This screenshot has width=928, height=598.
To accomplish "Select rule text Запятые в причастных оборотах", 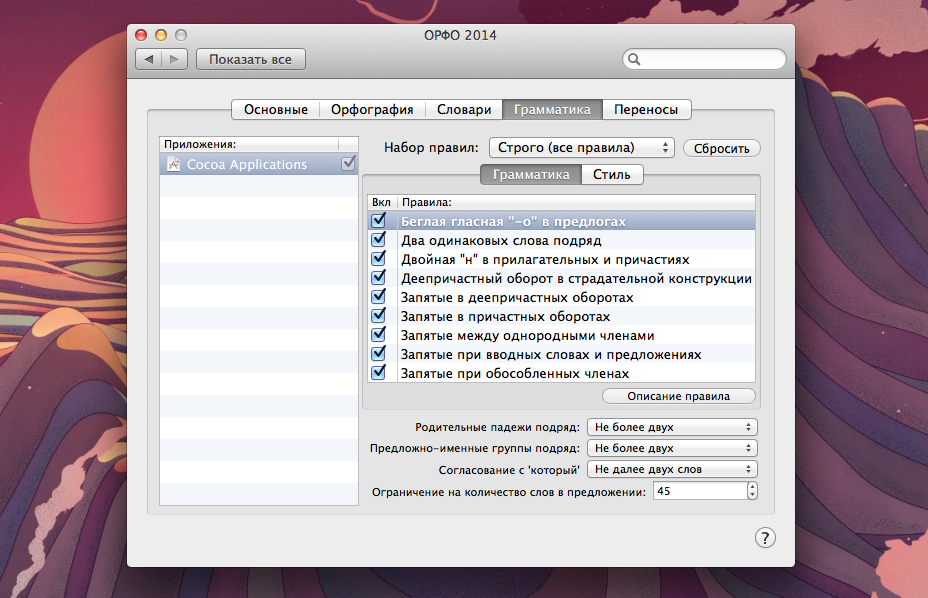I will coord(505,316).
